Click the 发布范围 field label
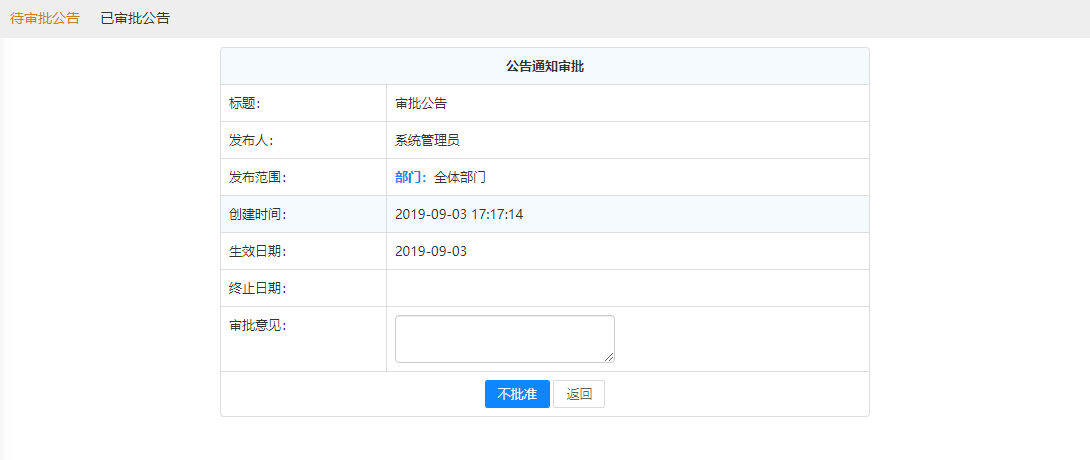The height and width of the screenshot is (460, 1090). coord(258,177)
